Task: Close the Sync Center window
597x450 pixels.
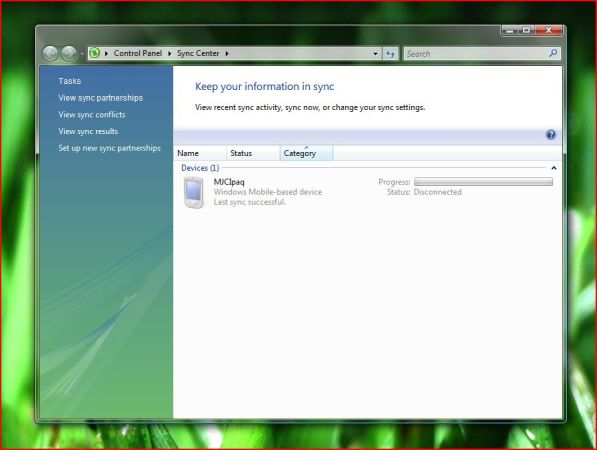Action: tap(549, 30)
